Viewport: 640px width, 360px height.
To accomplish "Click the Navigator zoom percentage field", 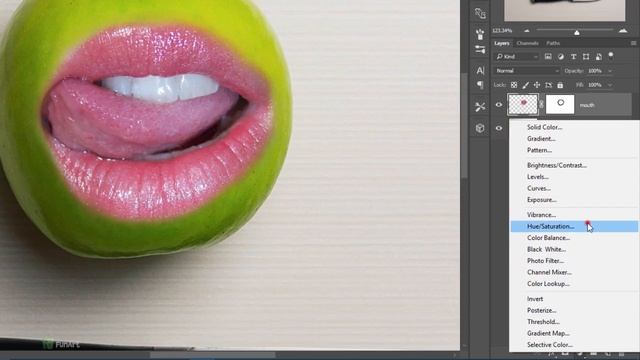I will pos(502,31).
